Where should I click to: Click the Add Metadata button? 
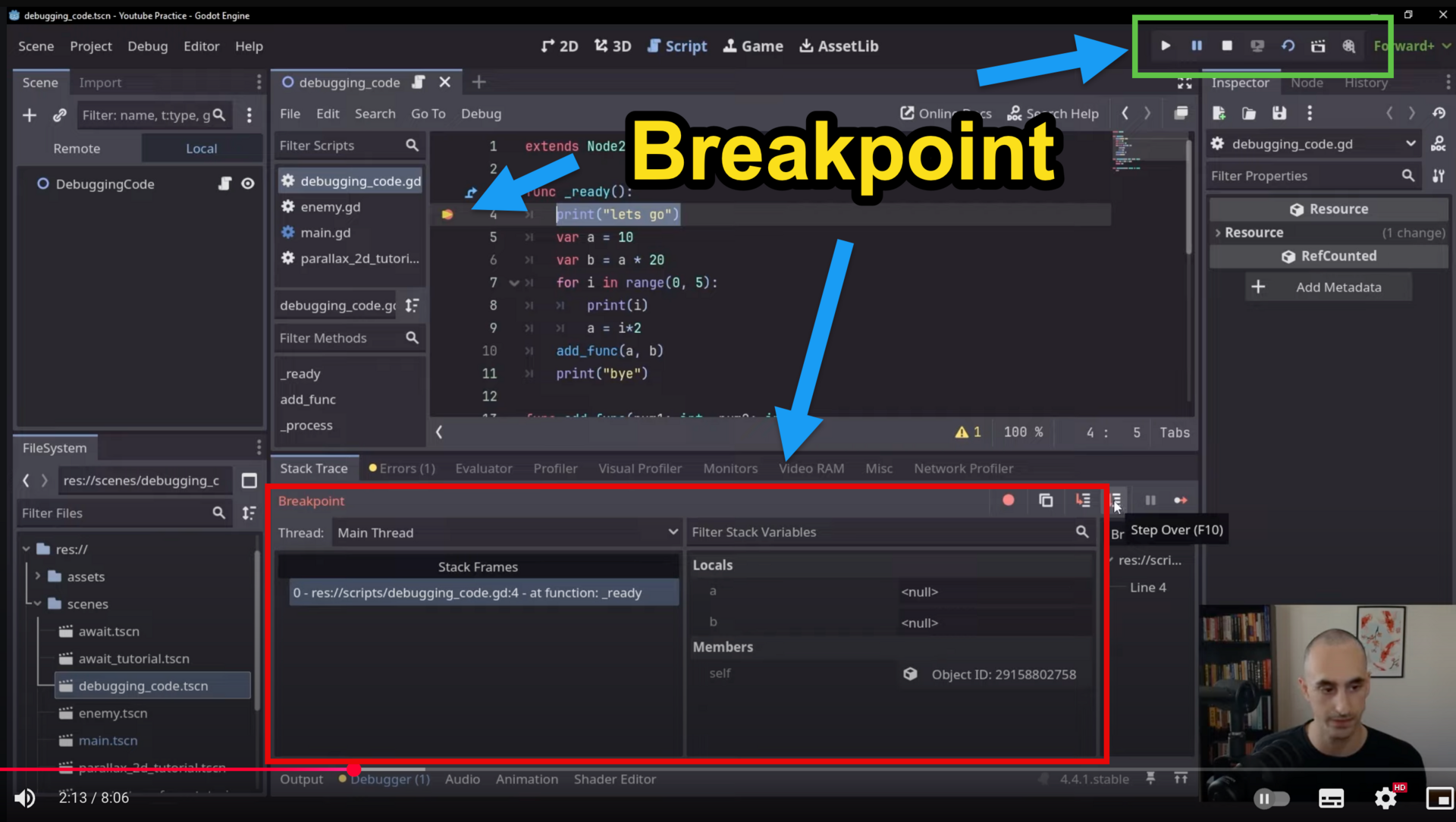pyautogui.click(x=1328, y=287)
